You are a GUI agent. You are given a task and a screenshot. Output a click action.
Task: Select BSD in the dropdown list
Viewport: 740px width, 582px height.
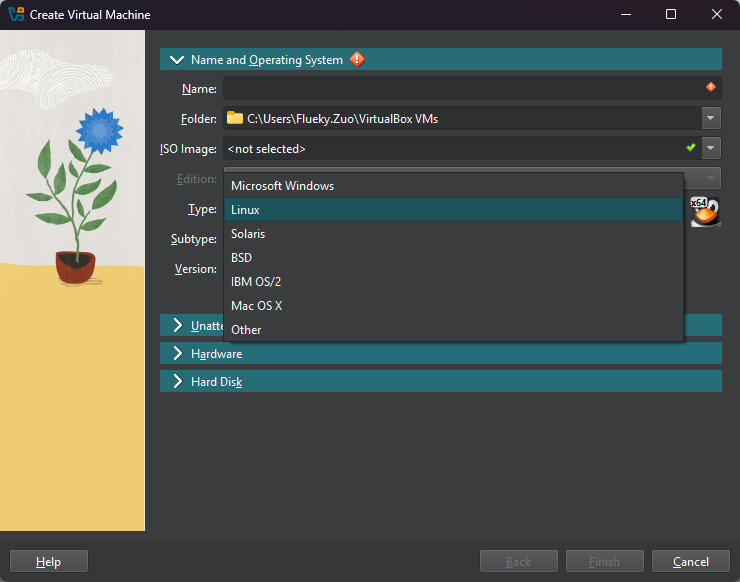click(x=242, y=258)
